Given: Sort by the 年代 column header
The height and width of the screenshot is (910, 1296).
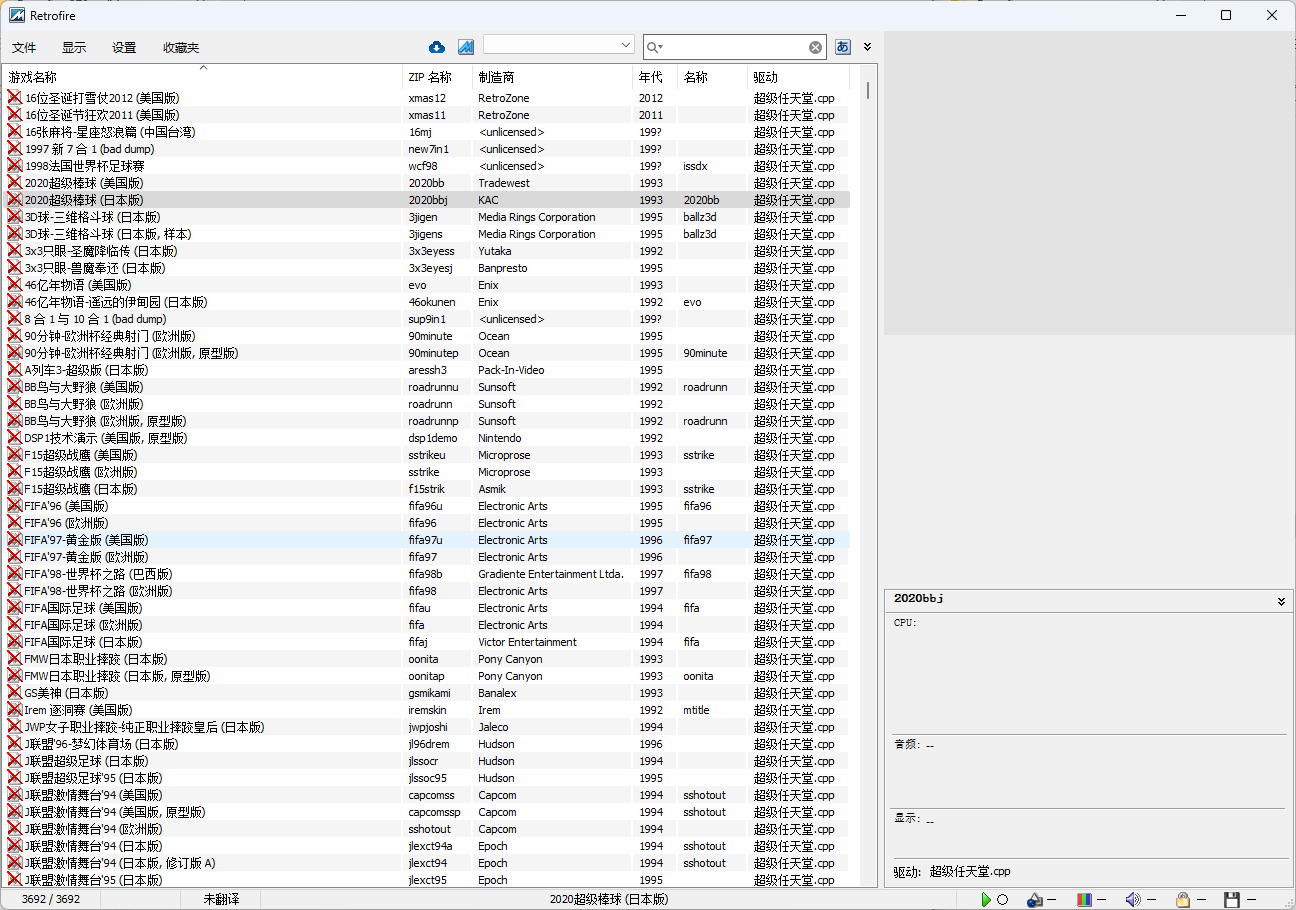Looking at the screenshot, I should [x=656, y=77].
